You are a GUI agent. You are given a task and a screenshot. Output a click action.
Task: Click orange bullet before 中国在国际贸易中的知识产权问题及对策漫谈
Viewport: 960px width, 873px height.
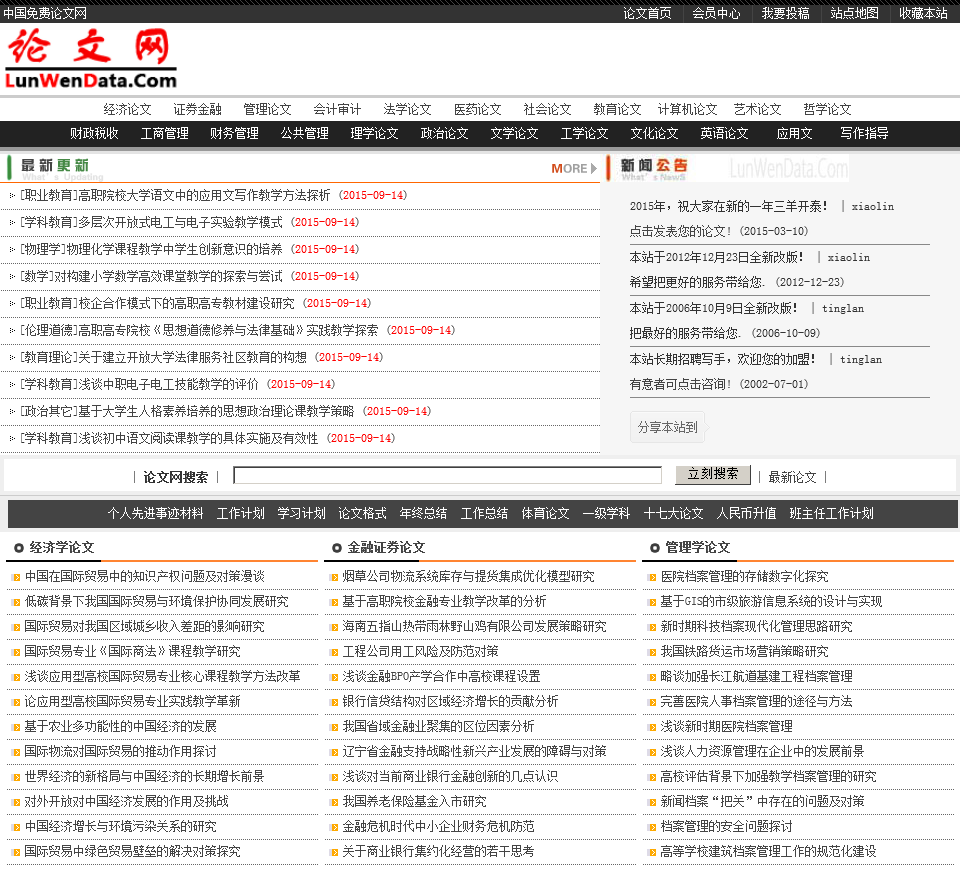[x=16, y=577]
